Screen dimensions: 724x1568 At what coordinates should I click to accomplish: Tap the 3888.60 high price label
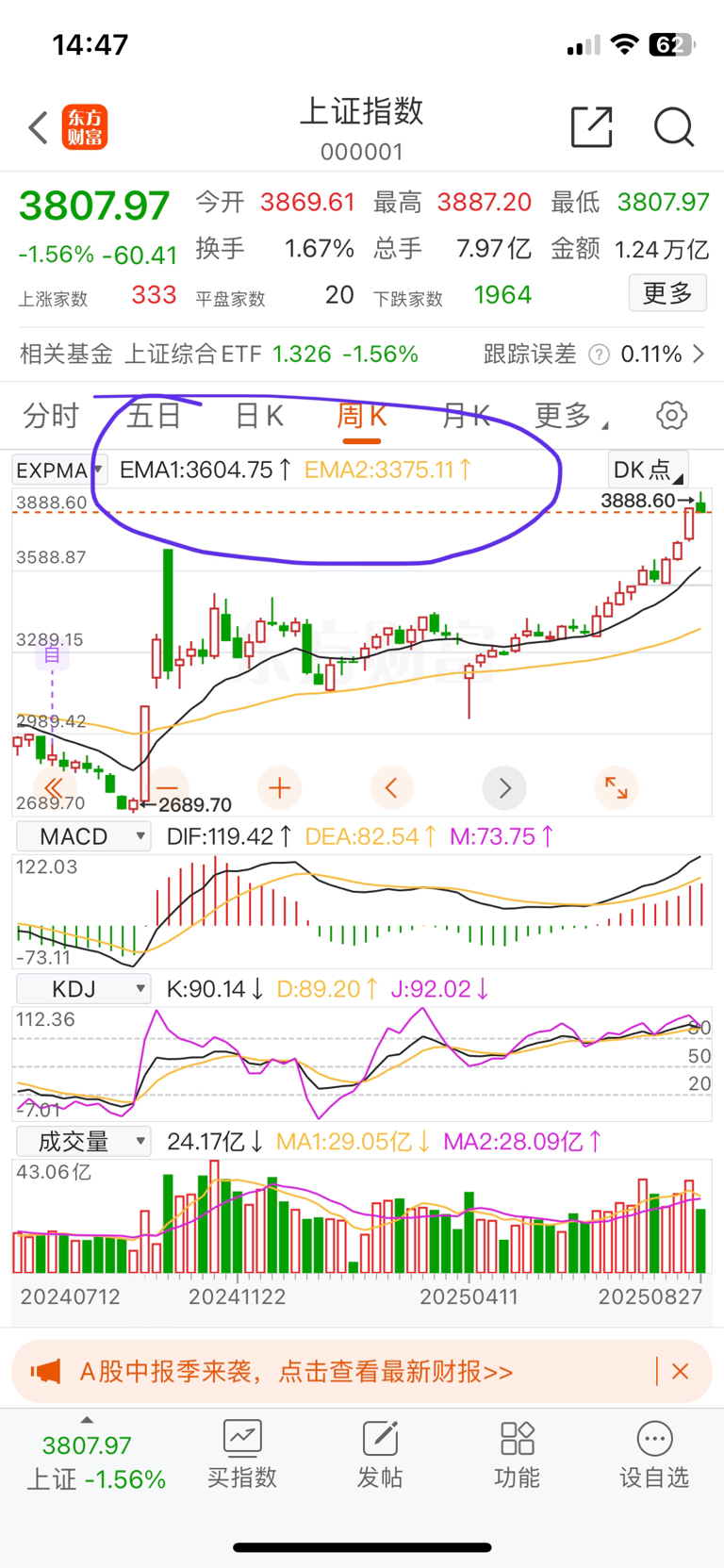pyautogui.click(x=638, y=501)
